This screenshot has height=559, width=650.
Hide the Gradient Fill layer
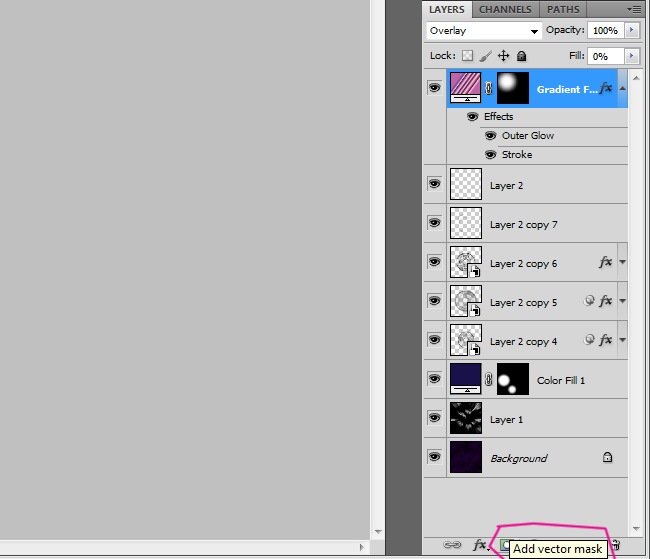point(434,87)
